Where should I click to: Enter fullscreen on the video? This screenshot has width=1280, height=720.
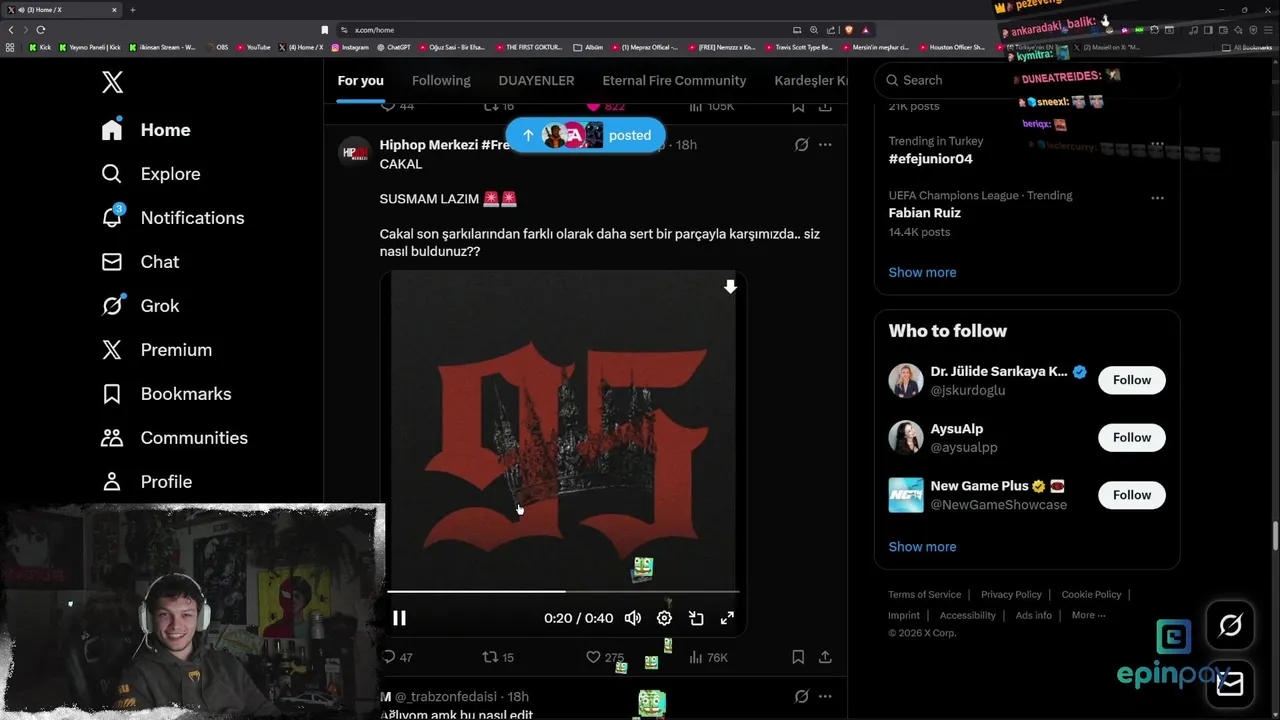727,618
